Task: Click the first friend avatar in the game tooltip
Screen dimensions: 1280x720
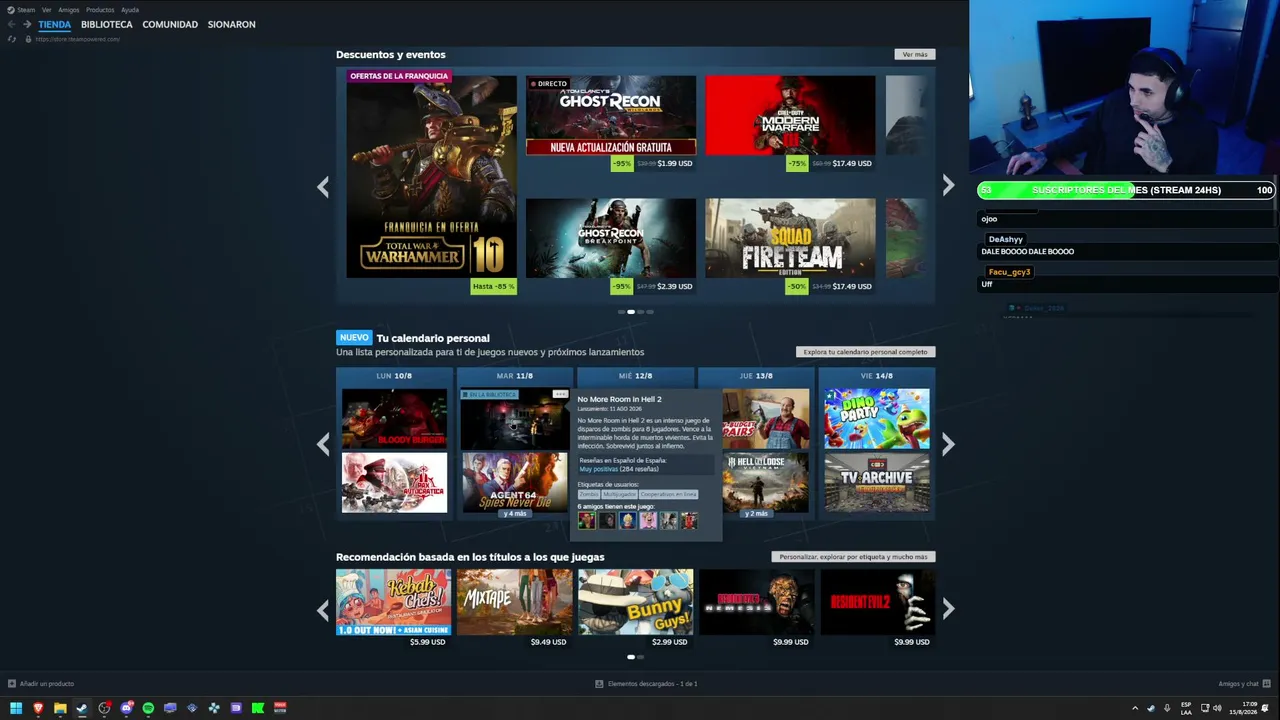Action: pos(587,520)
